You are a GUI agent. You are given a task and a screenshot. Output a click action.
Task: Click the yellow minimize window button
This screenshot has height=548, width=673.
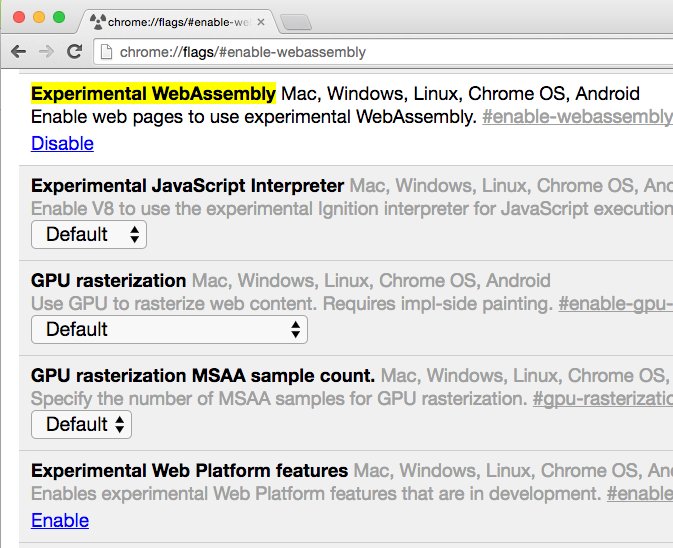(x=39, y=17)
